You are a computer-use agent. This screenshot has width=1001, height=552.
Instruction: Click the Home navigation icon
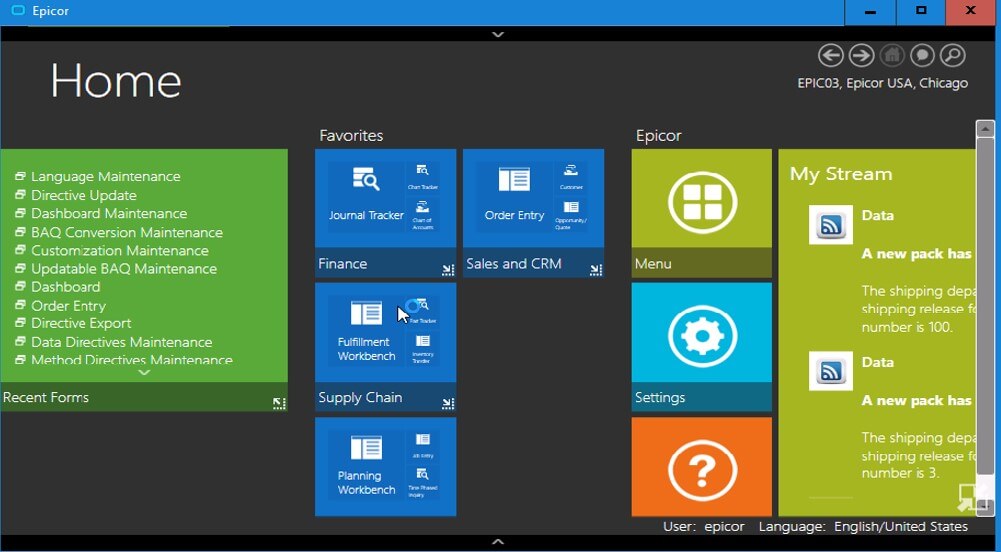(x=892, y=56)
